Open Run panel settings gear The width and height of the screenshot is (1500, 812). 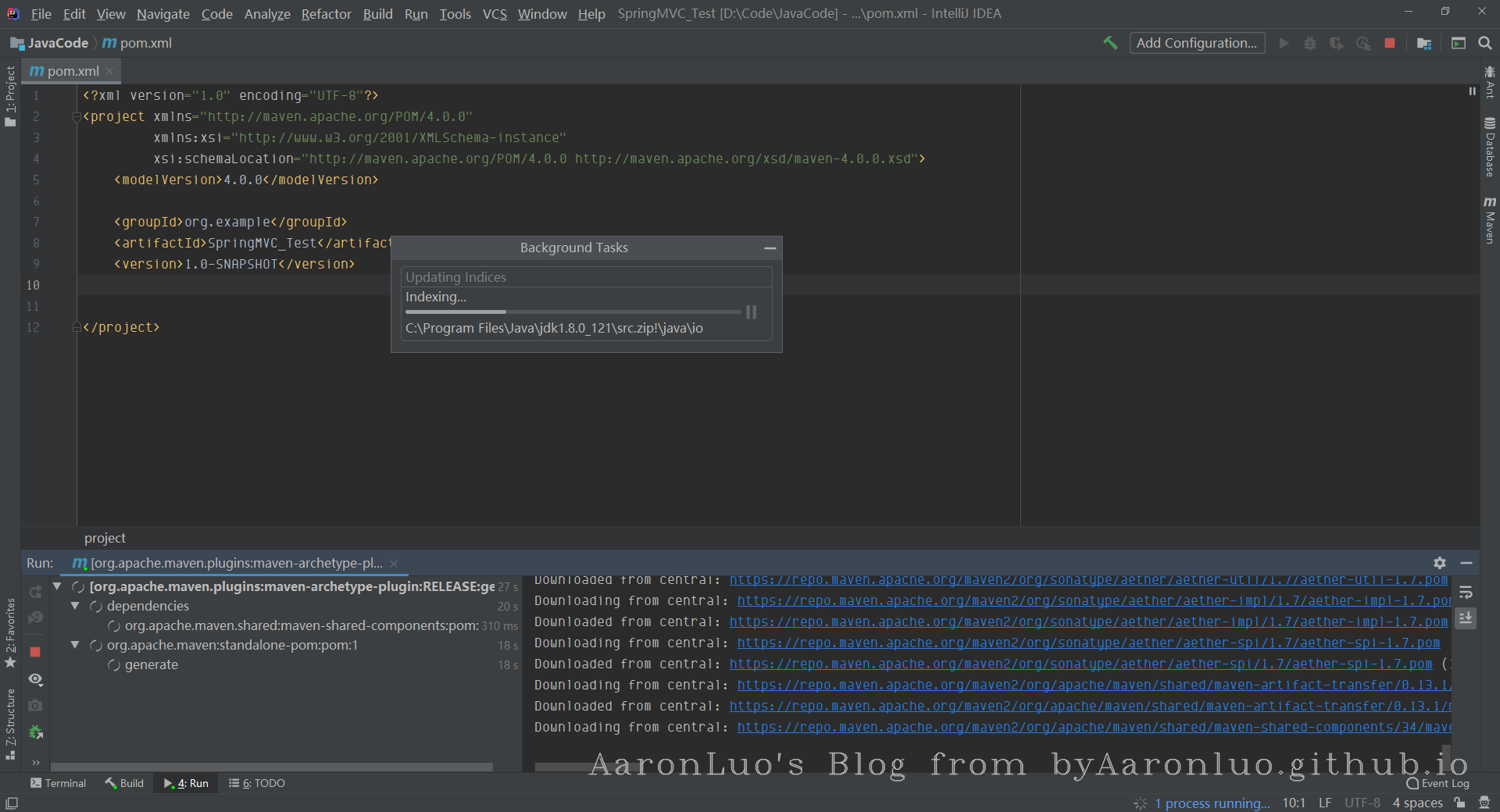tap(1440, 563)
